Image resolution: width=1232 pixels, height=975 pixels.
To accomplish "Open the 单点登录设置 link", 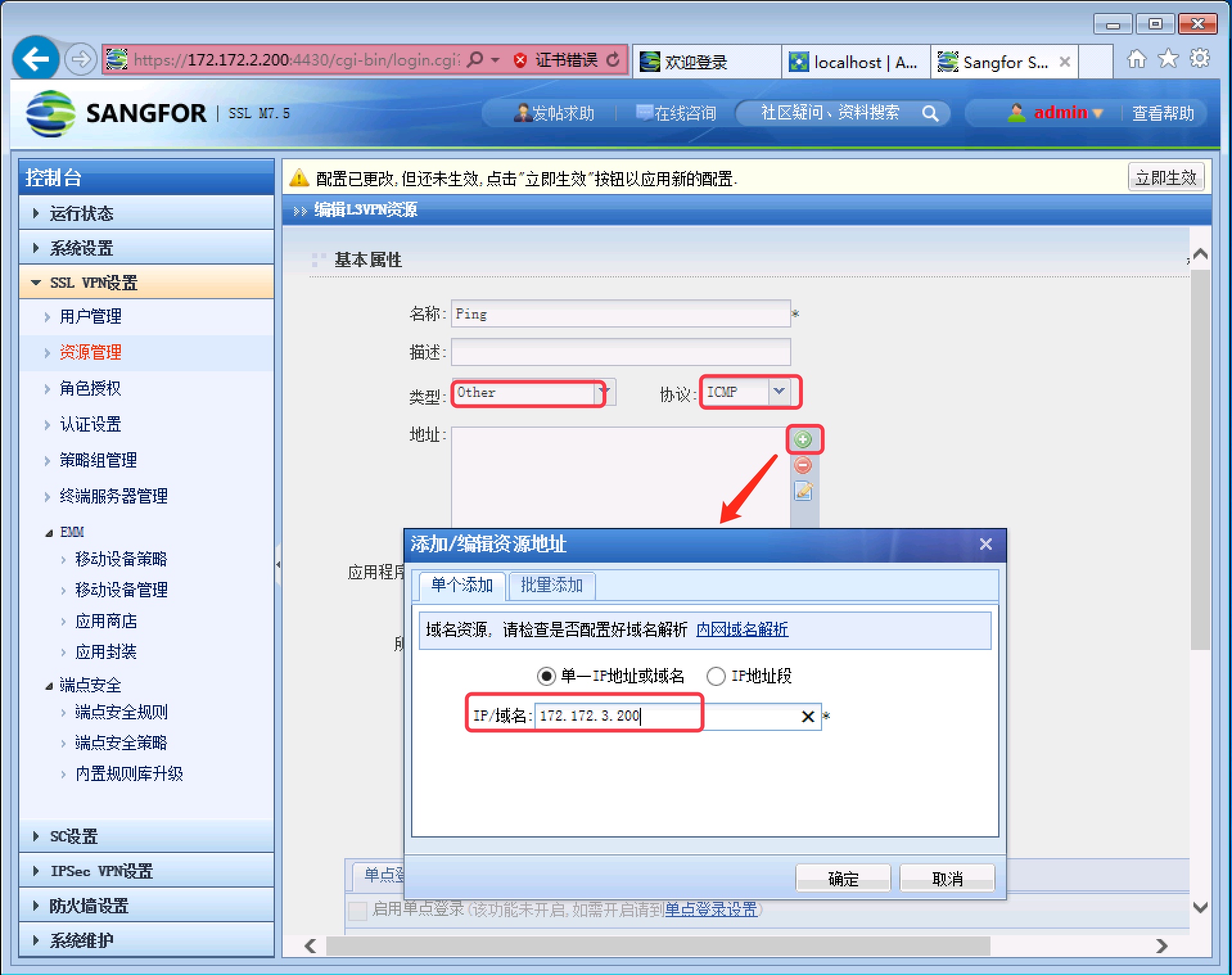I will [x=710, y=909].
